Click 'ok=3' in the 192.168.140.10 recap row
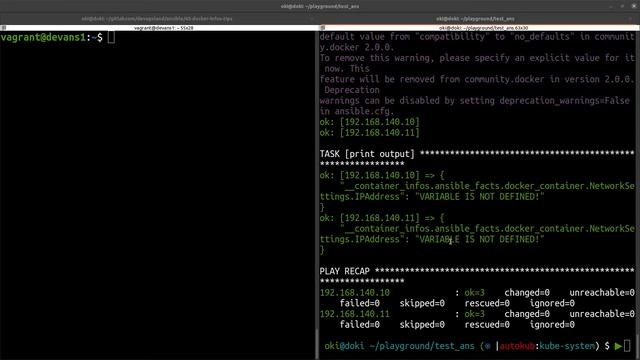This screenshot has width=640, height=360. (474, 292)
